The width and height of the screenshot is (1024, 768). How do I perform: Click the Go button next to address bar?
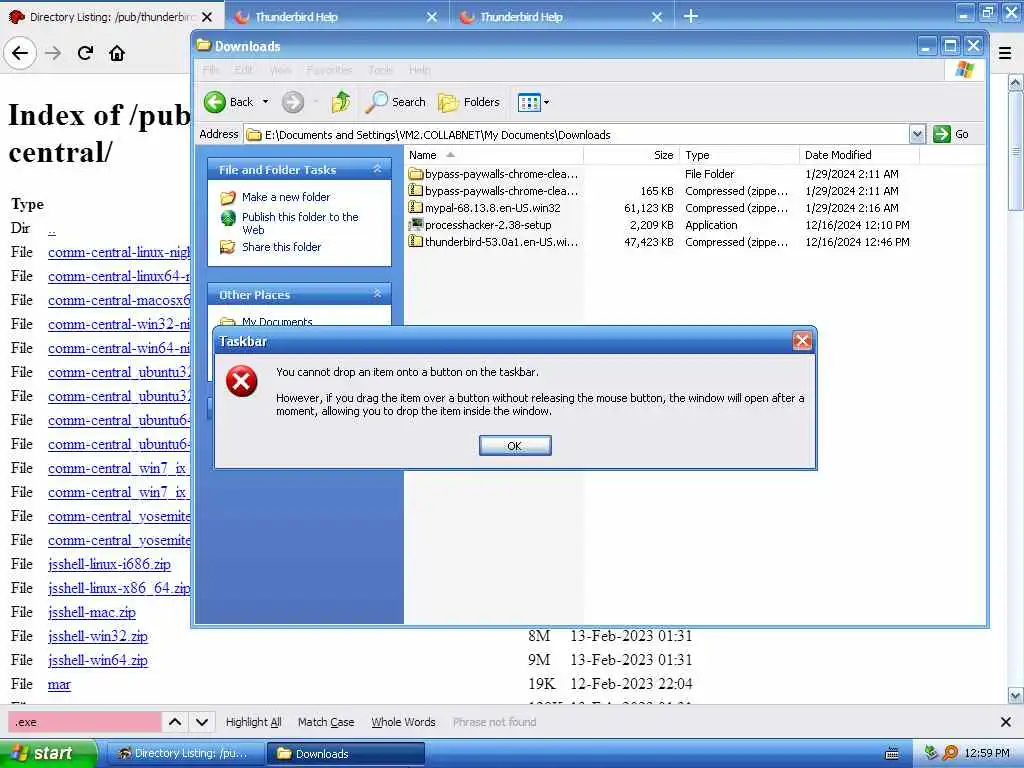(x=951, y=135)
